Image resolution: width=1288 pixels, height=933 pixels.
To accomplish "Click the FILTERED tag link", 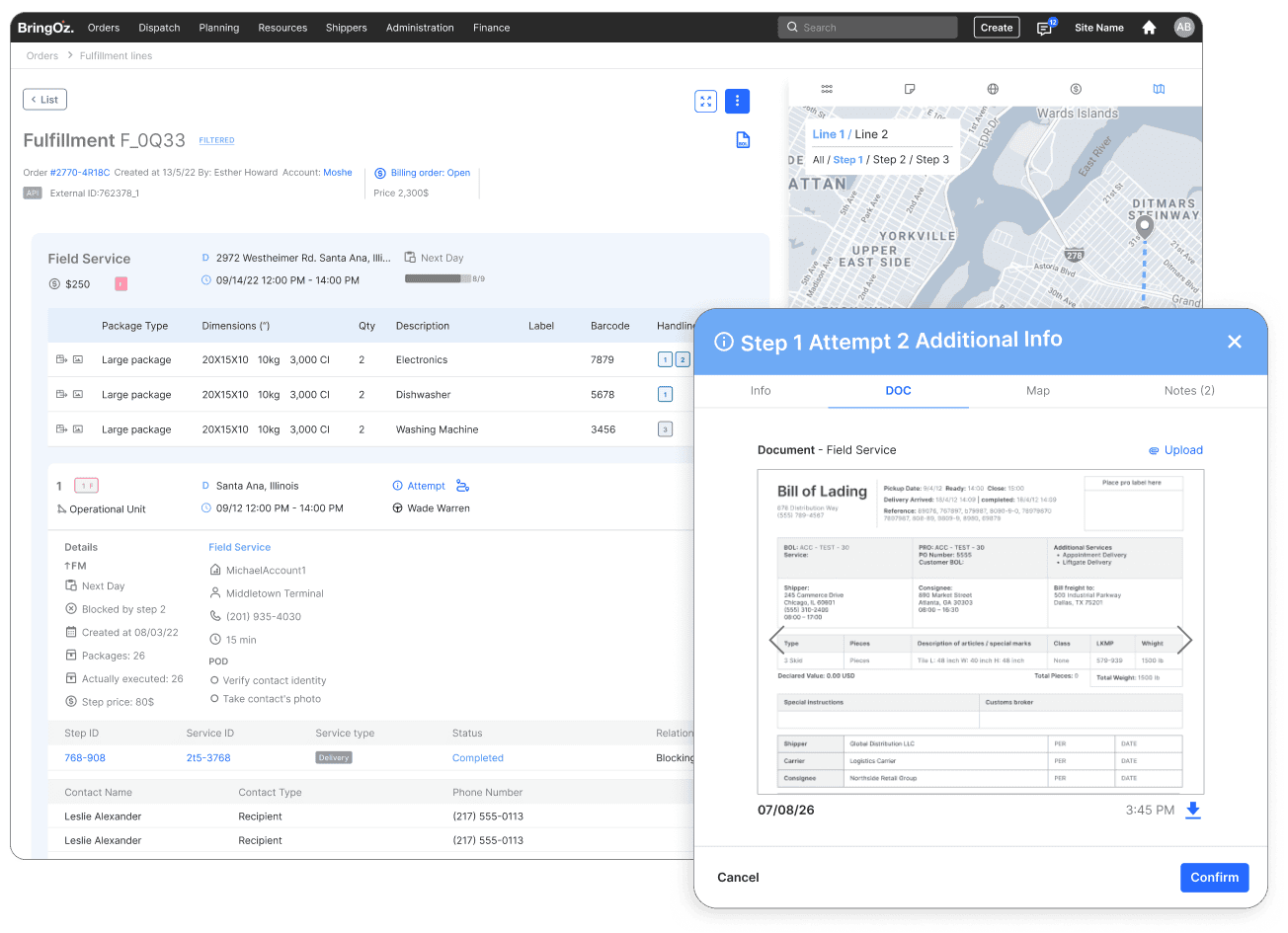I will (x=216, y=140).
